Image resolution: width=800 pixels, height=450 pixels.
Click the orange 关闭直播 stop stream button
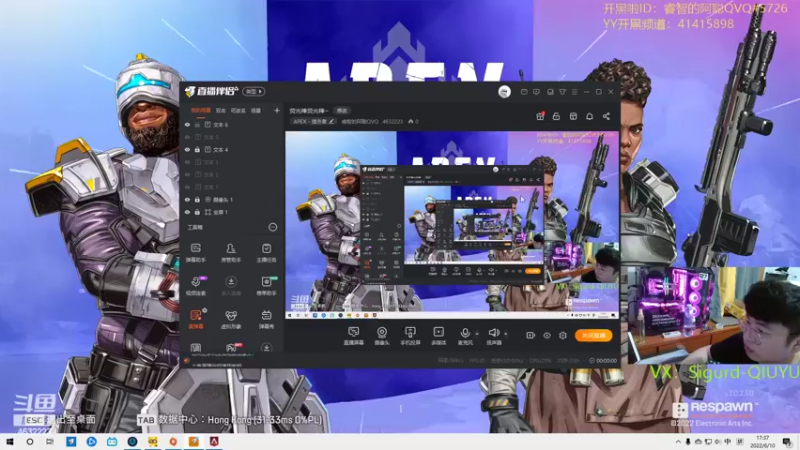(x=593, y=335)
